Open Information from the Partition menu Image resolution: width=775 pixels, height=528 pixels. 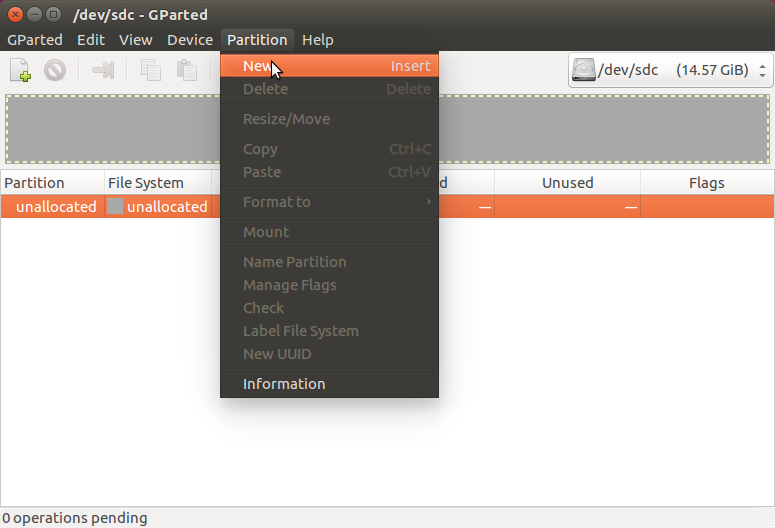point(329,384)
